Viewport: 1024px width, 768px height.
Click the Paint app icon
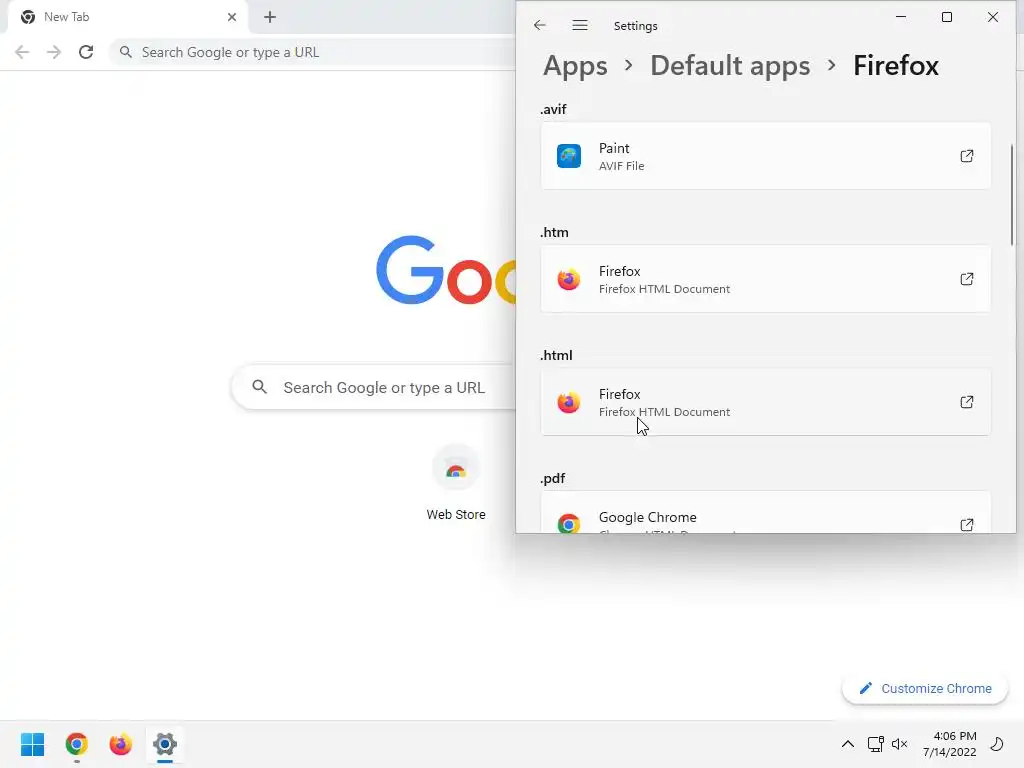click(x=569, y=156)
